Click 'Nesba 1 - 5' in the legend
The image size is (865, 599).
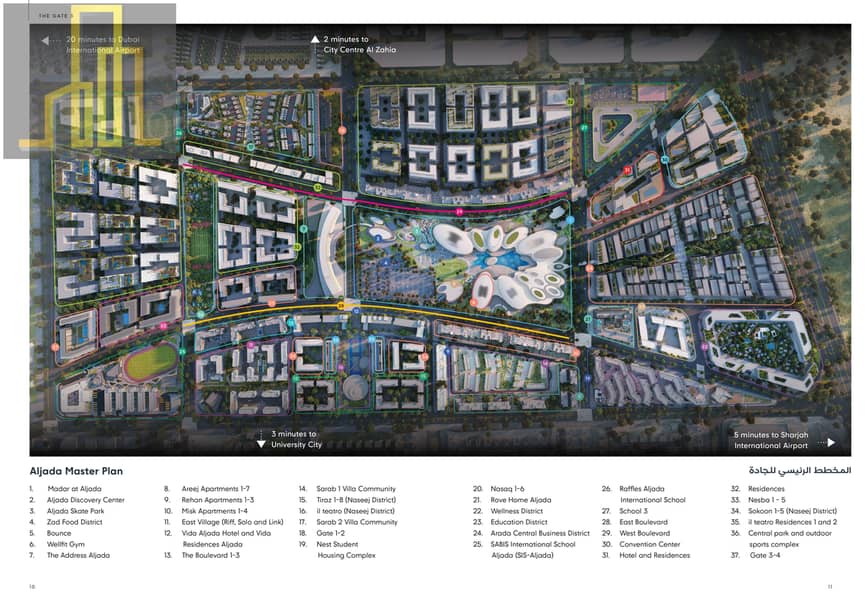[767, 500]
